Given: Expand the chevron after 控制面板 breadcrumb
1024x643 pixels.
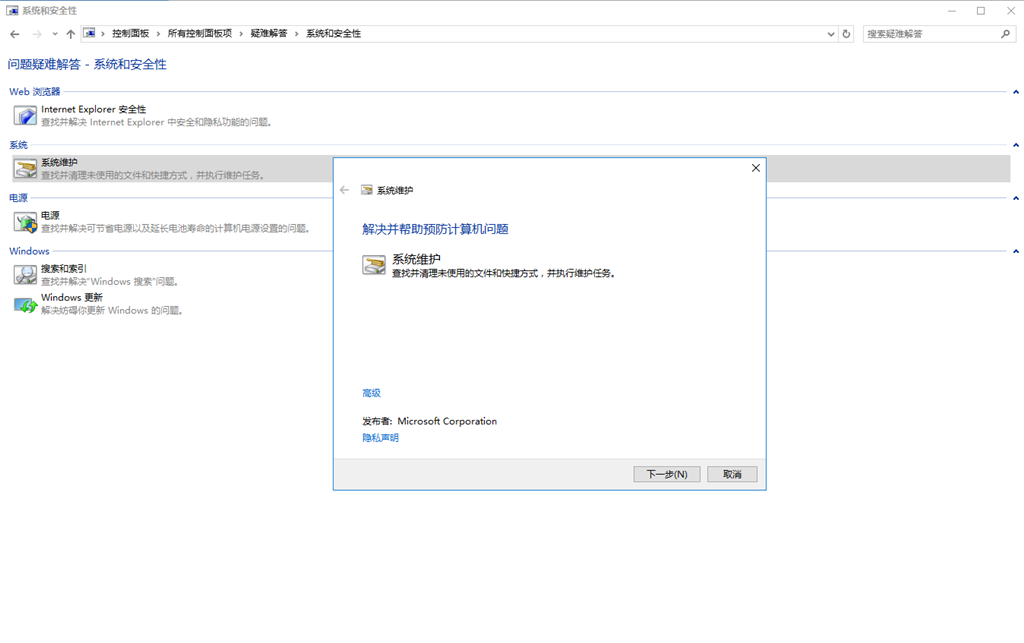Looking at the screenshot, I should (x=158, y=34).
